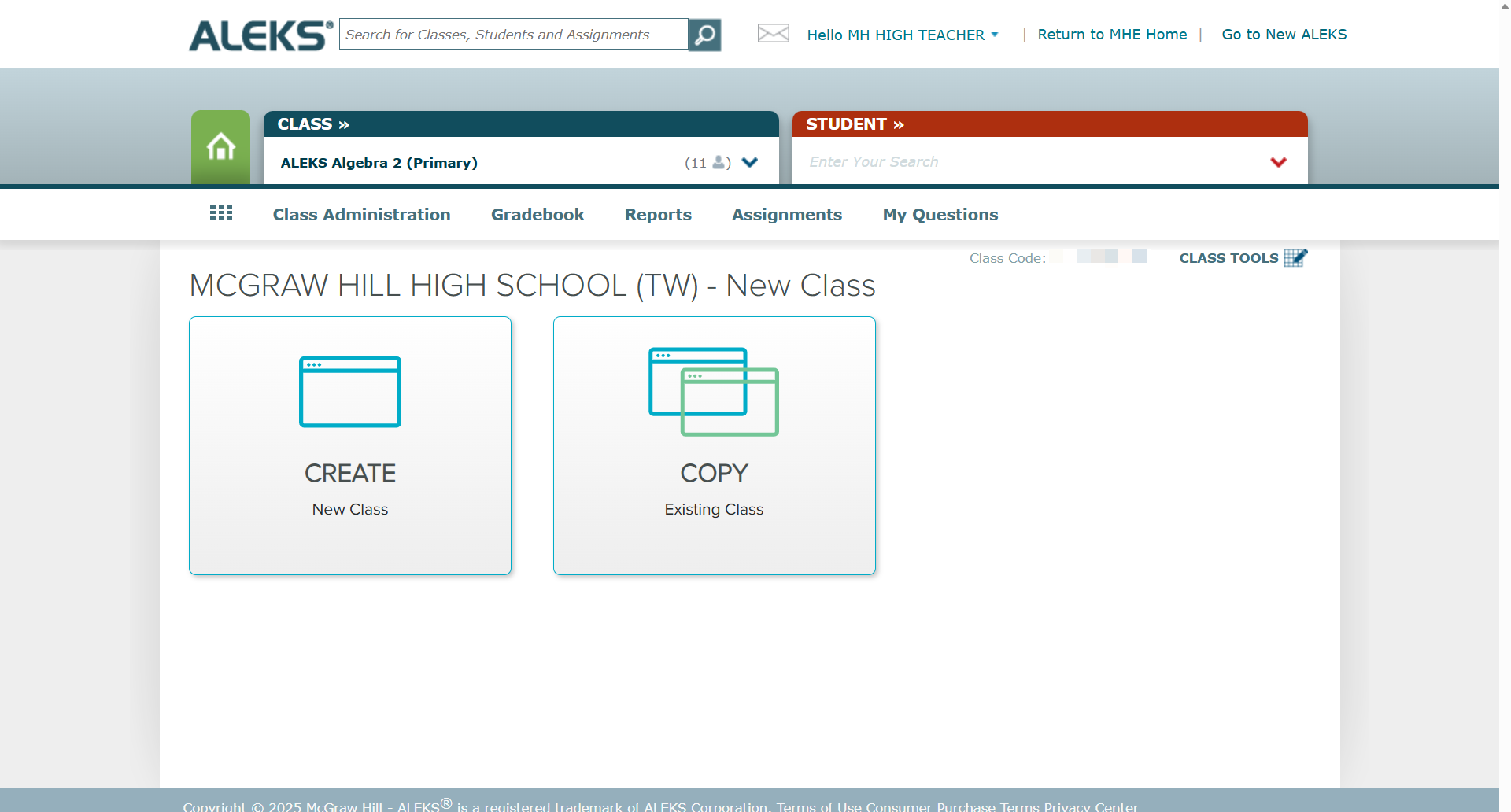Open the Assignments menu
This screenshot has height=812, width=1511.
coord(787,215)
